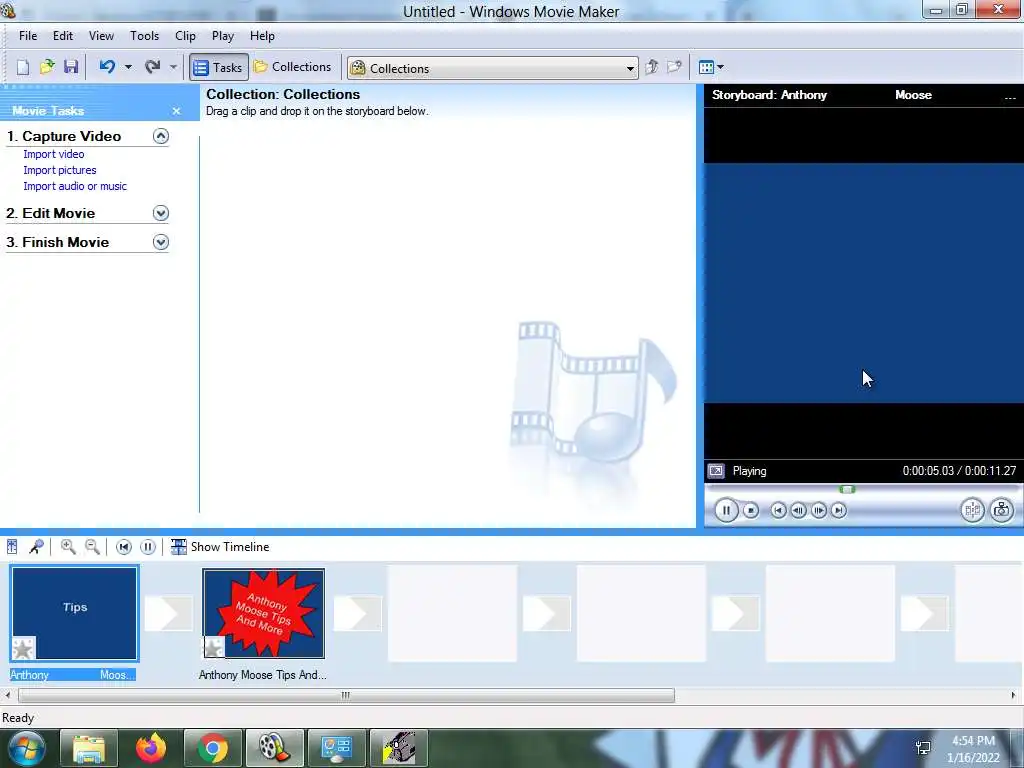Click the transition cell after the starburst clip

click(x=357, y=613)
